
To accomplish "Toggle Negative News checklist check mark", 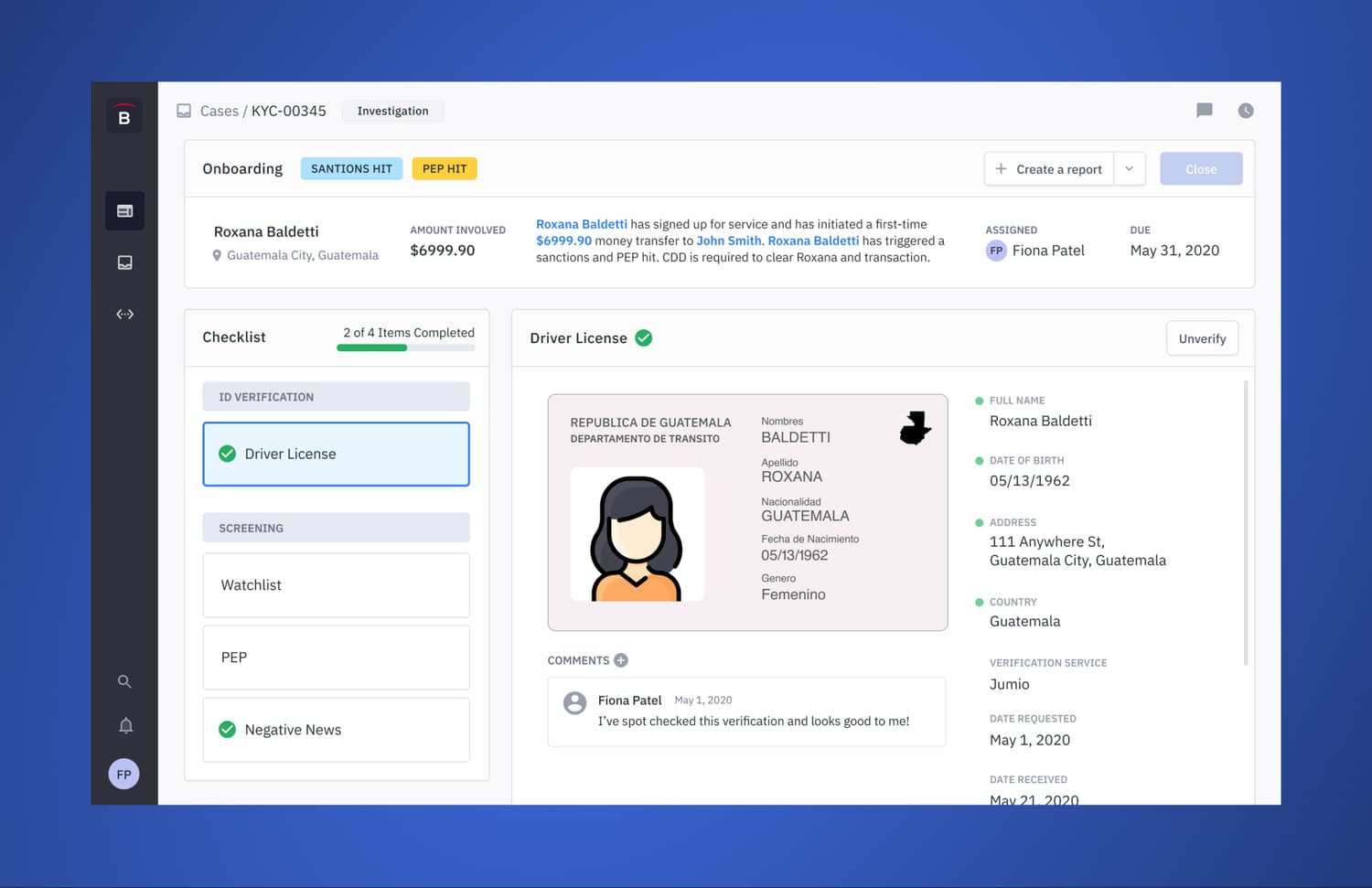I will pos(228,730).
